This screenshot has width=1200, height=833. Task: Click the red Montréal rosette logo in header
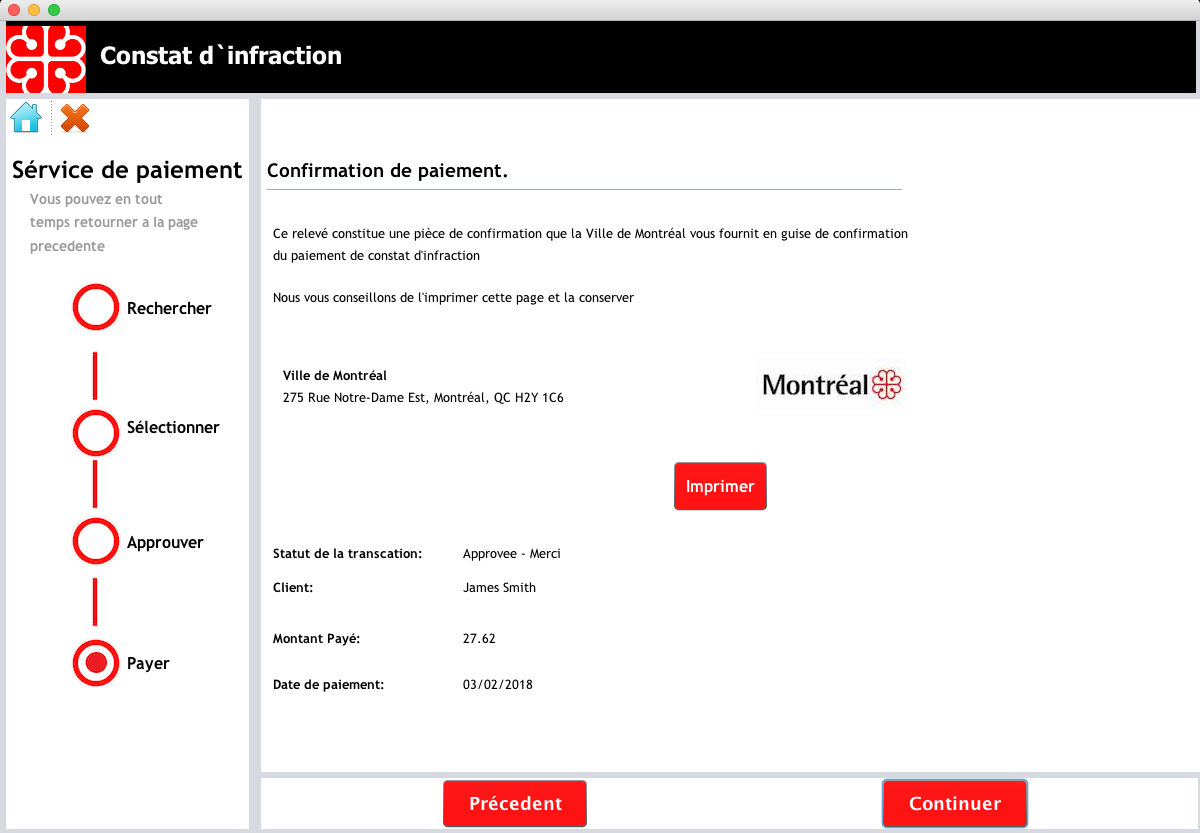point(46,57)
